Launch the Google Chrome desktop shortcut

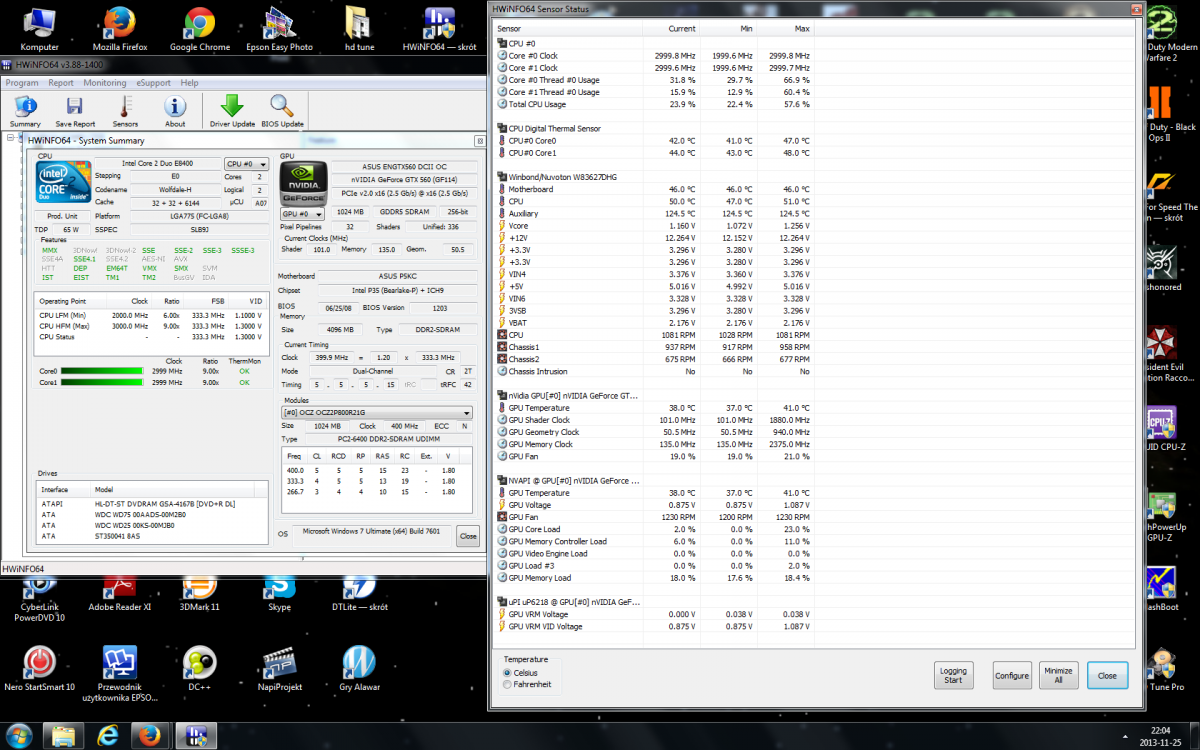[x=200, y=29]
